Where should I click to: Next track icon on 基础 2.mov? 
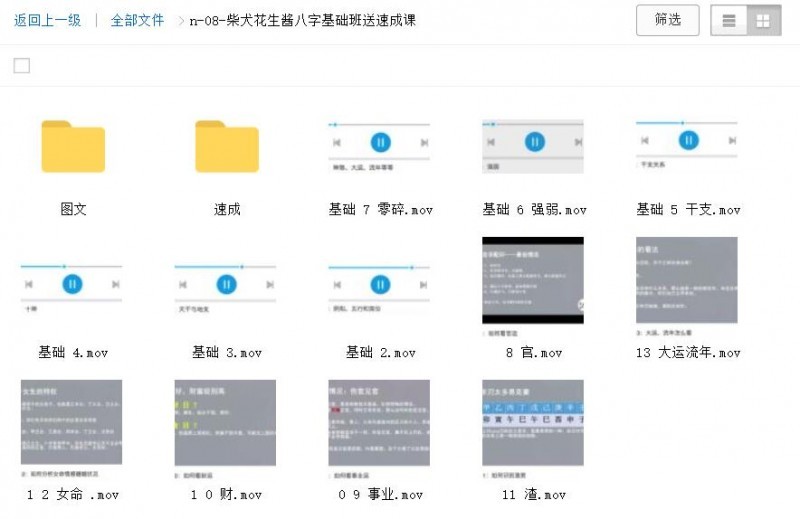pyautogui.click(x=423, y=285)
